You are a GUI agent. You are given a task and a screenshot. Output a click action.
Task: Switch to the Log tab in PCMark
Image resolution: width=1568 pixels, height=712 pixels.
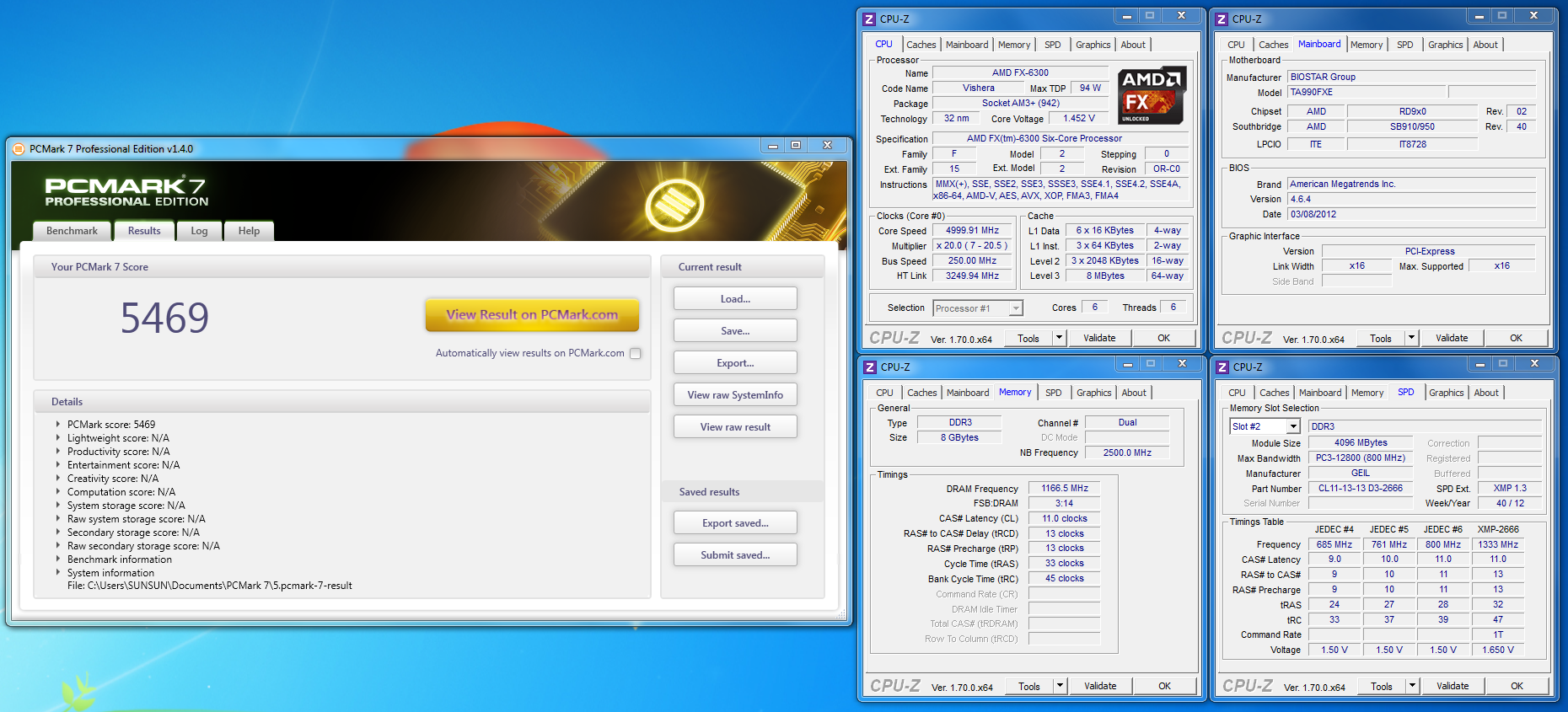199,231
